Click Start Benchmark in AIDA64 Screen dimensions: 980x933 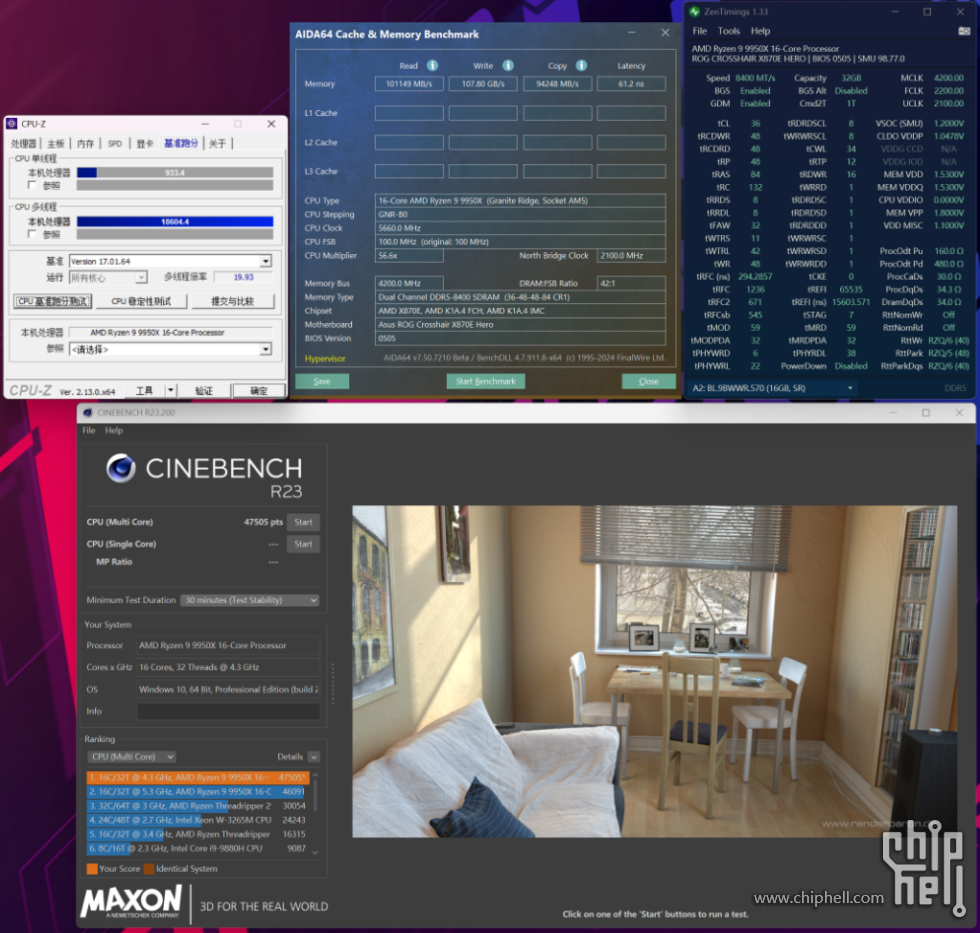[x=486, y=381]
